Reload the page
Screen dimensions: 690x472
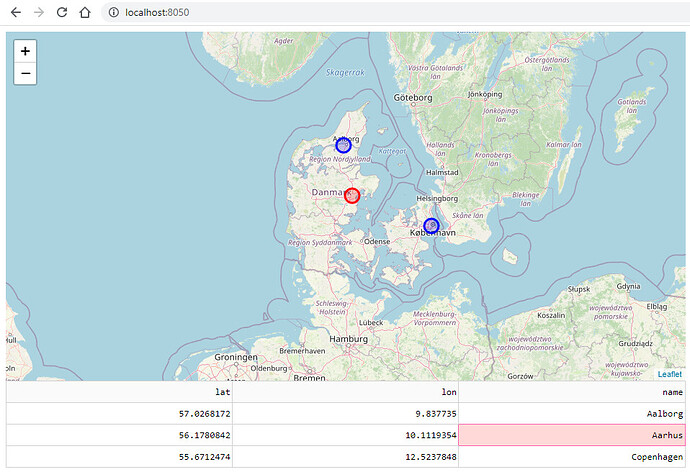(62, 12)
